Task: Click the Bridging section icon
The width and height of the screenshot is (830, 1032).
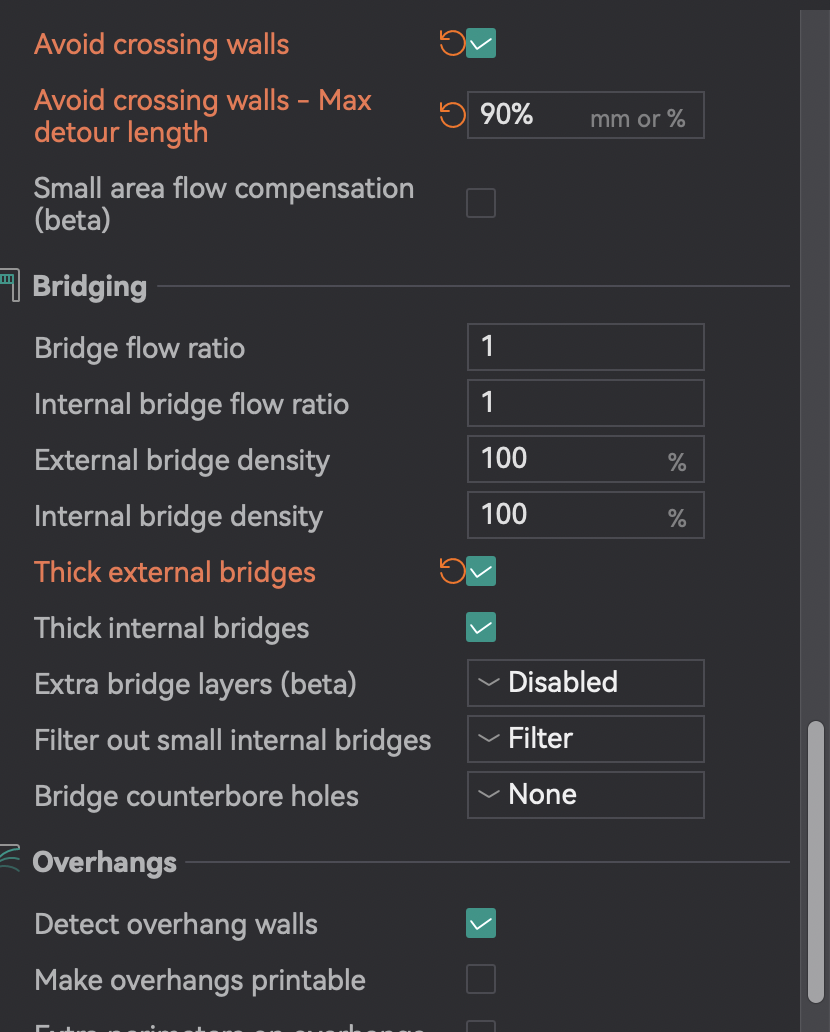Action: [x=10, y=285]
